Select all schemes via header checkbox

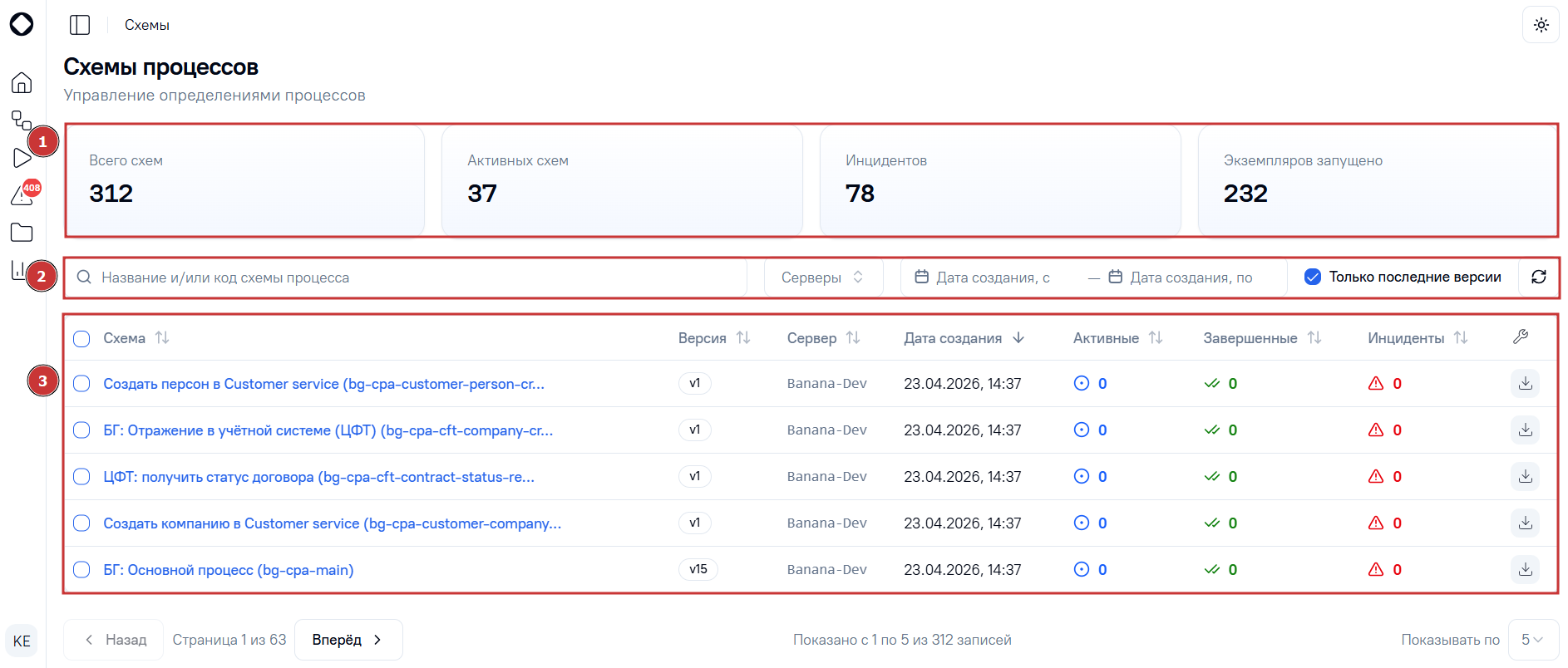pyautogui.click(x=81, y=338)
